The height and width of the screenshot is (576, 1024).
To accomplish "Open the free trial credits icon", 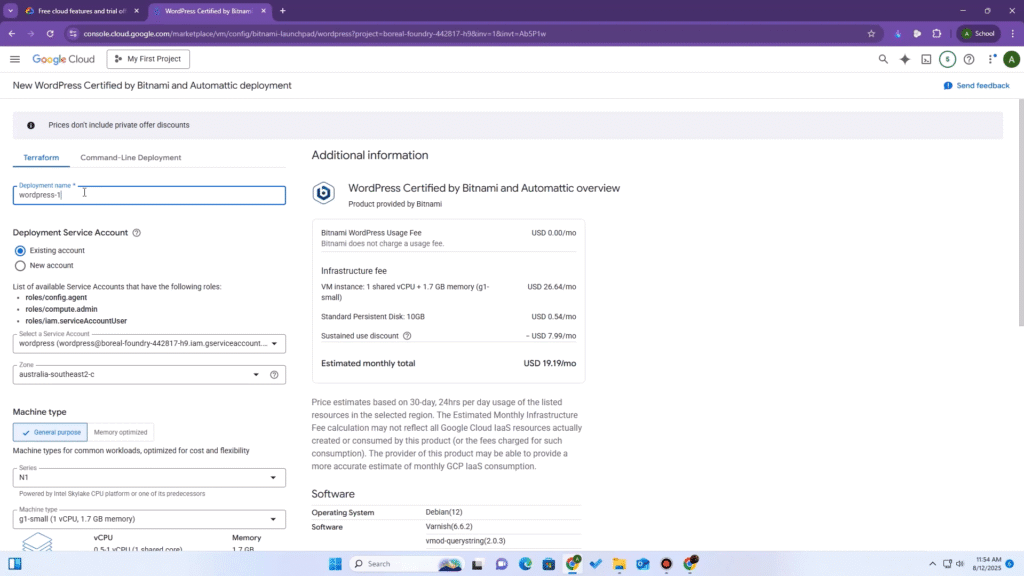I will tap(947, 59).
